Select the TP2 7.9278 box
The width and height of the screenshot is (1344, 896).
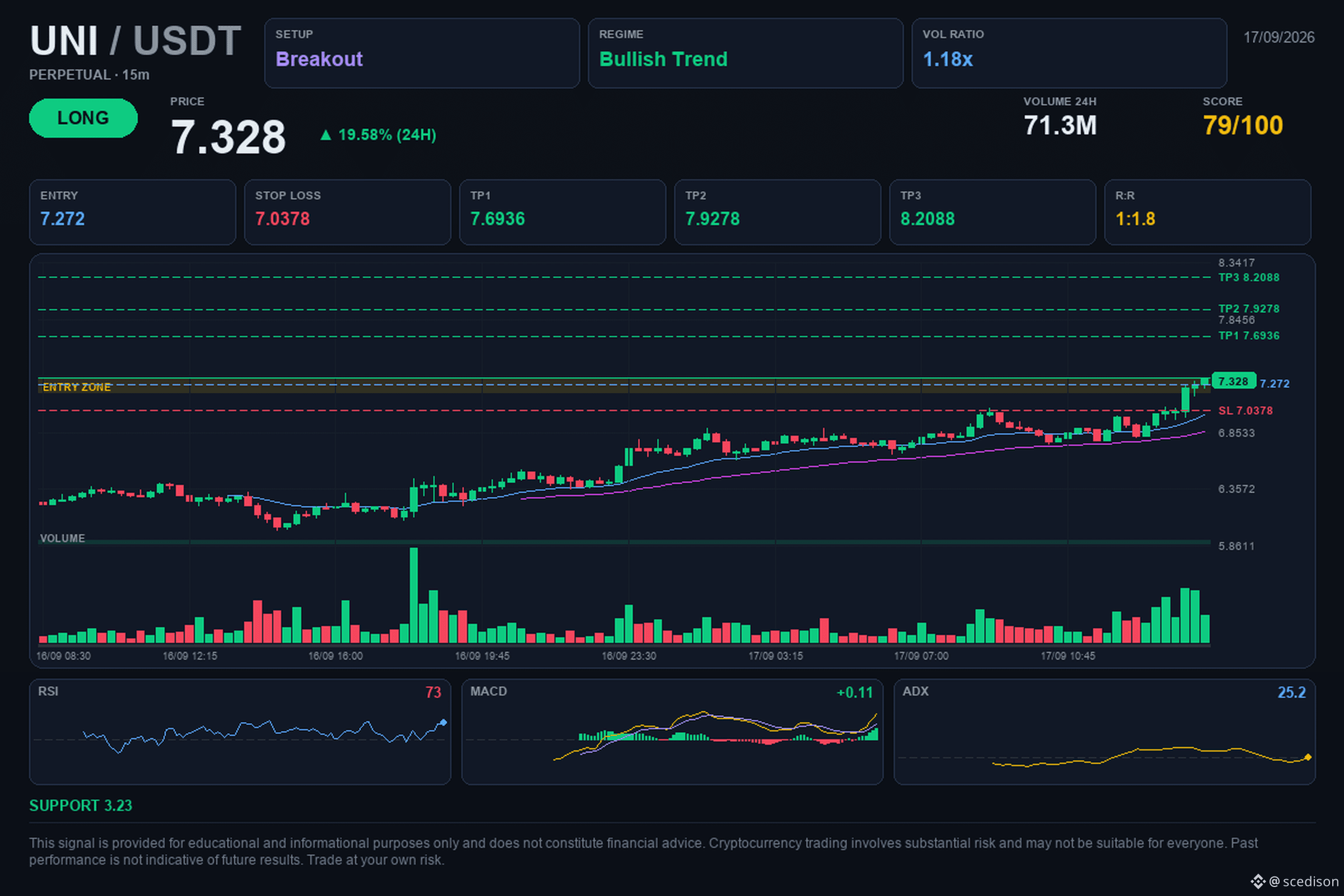(777, 212)
